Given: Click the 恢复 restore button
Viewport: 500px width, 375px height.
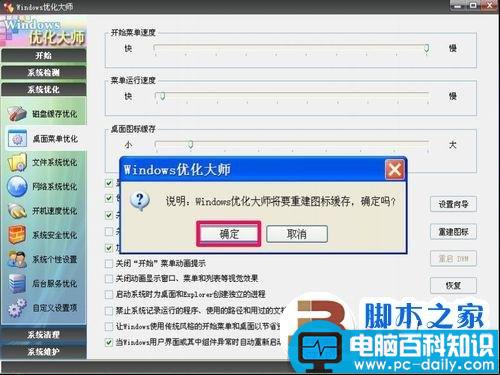Looking at the screenshot, I should pos(453,286).
